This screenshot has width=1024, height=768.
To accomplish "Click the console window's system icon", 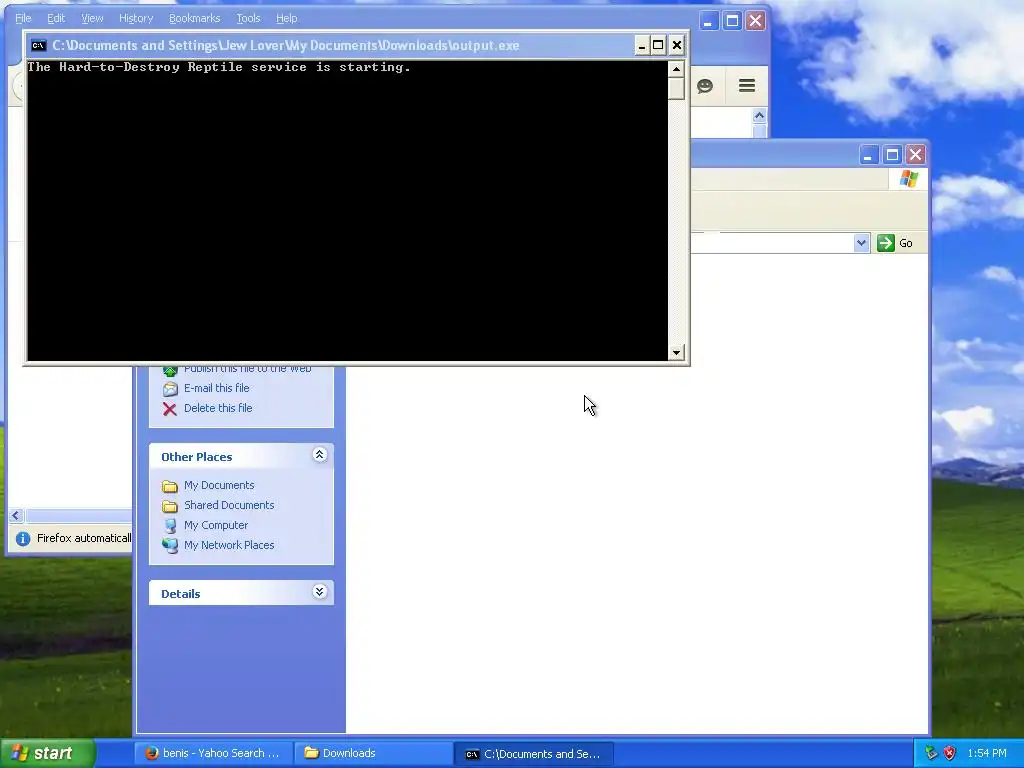I will pos(39,45).
